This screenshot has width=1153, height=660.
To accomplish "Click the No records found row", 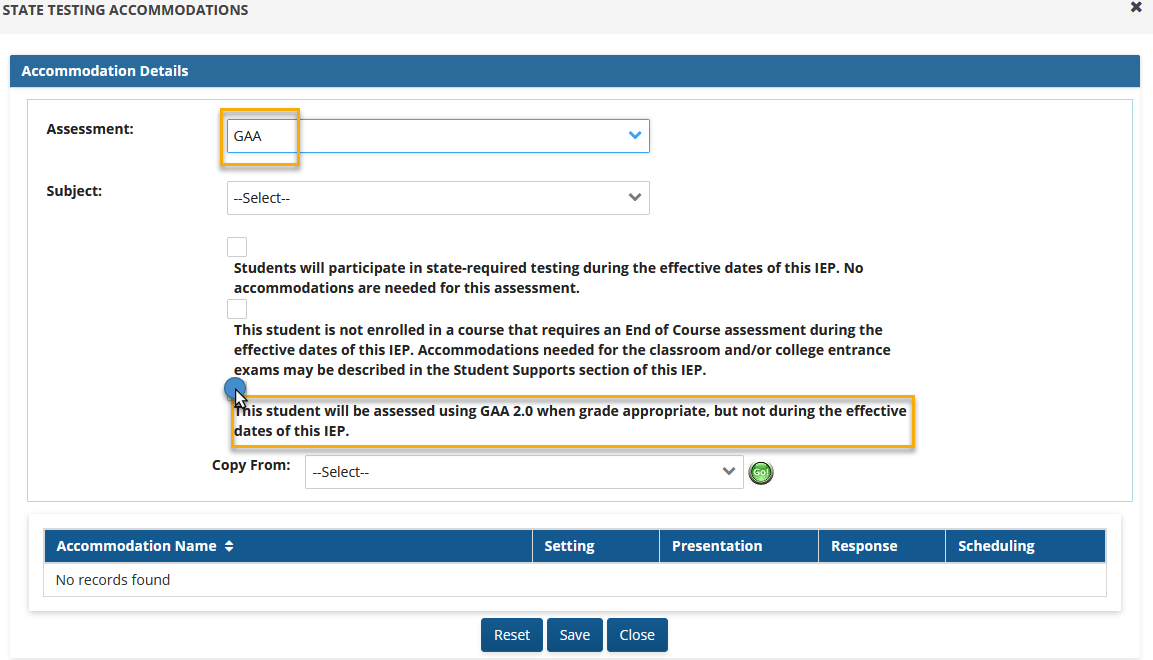I will pos(574,580).
